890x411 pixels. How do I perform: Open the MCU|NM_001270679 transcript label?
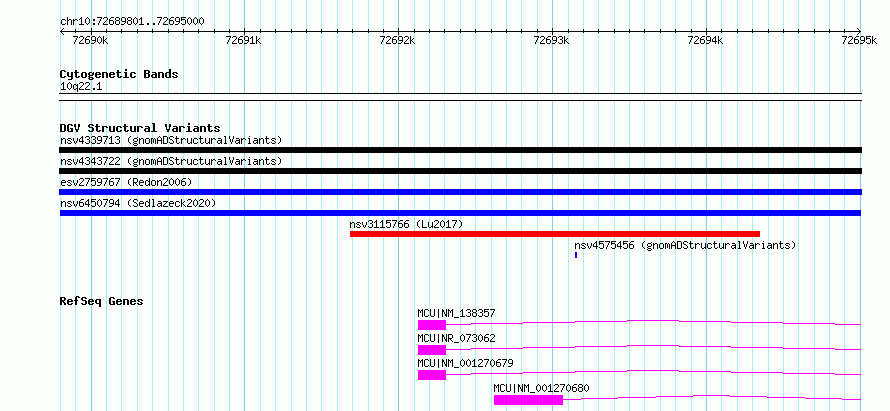(465, 363)
